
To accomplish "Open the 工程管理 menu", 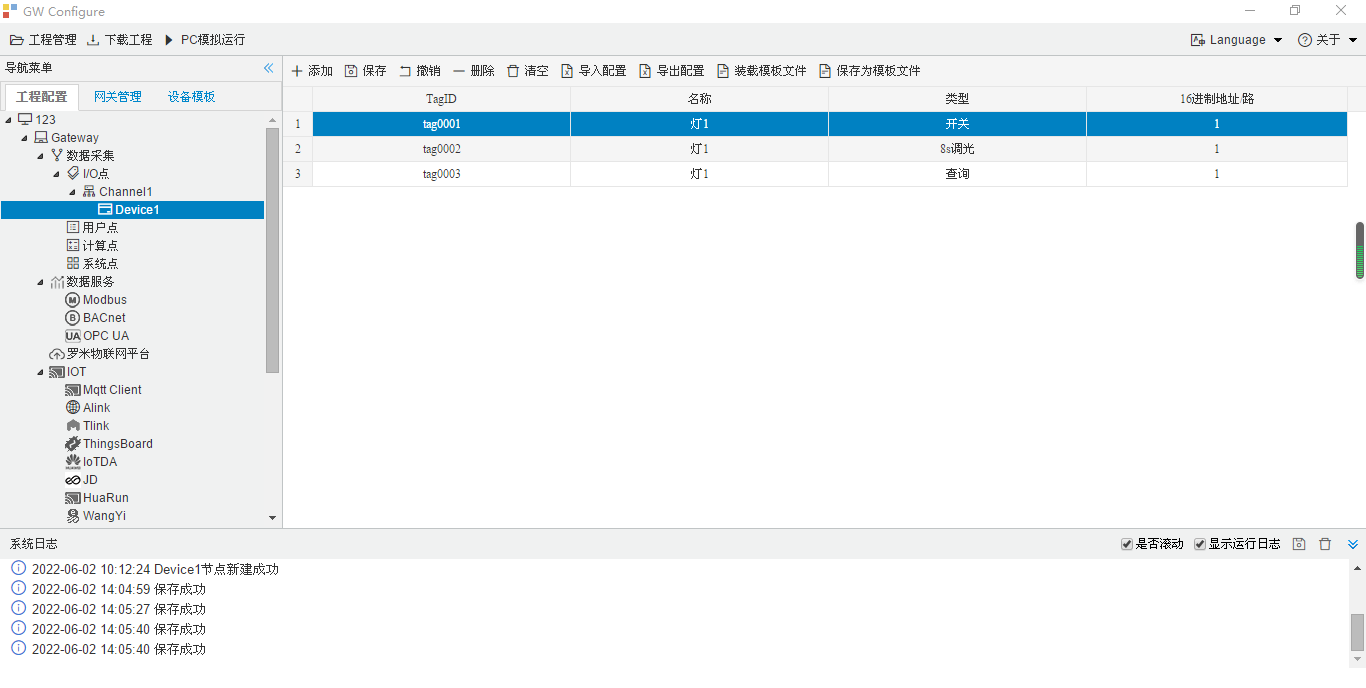I will (43, 40).
